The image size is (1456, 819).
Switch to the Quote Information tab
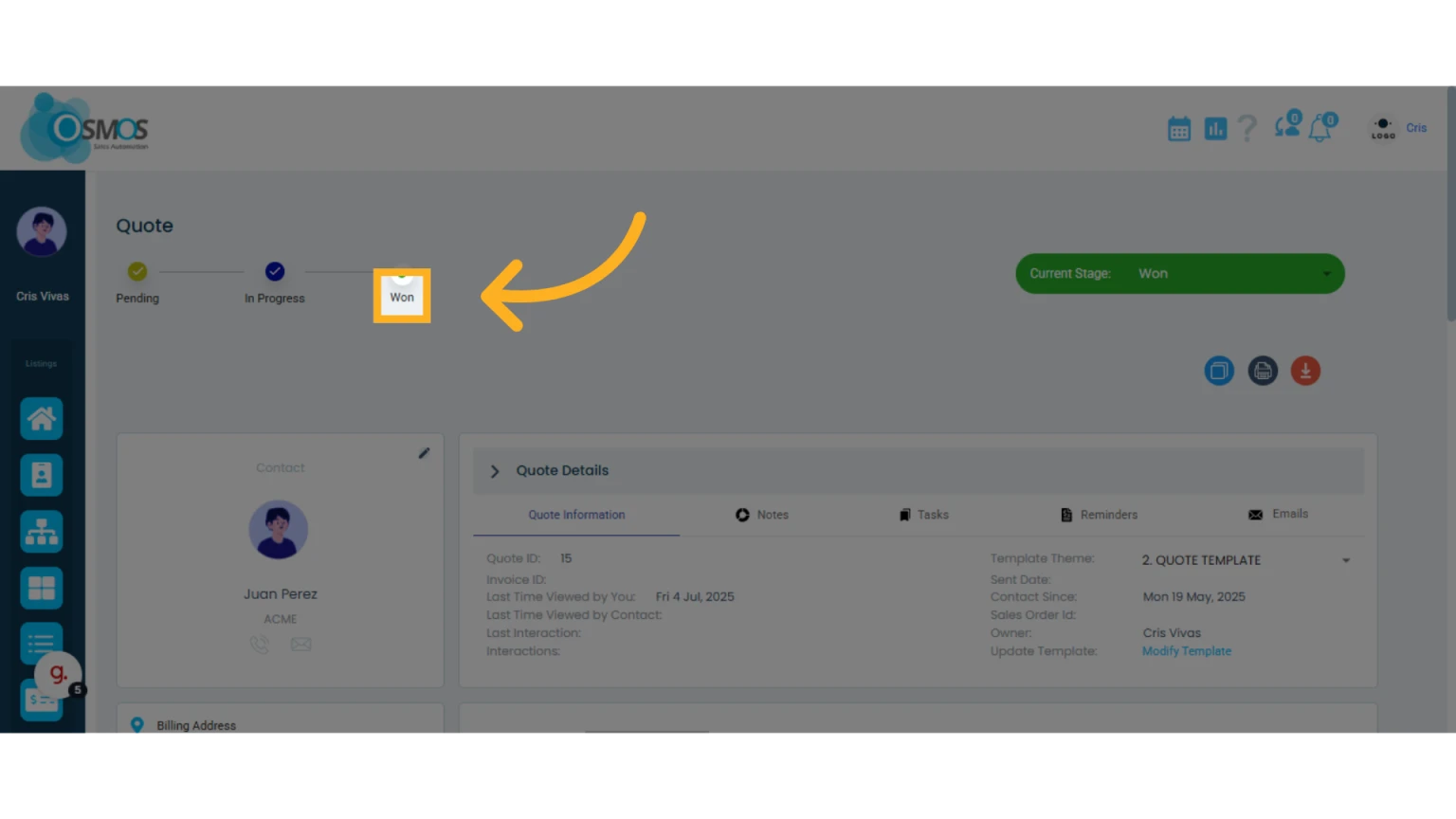[576, 515]
